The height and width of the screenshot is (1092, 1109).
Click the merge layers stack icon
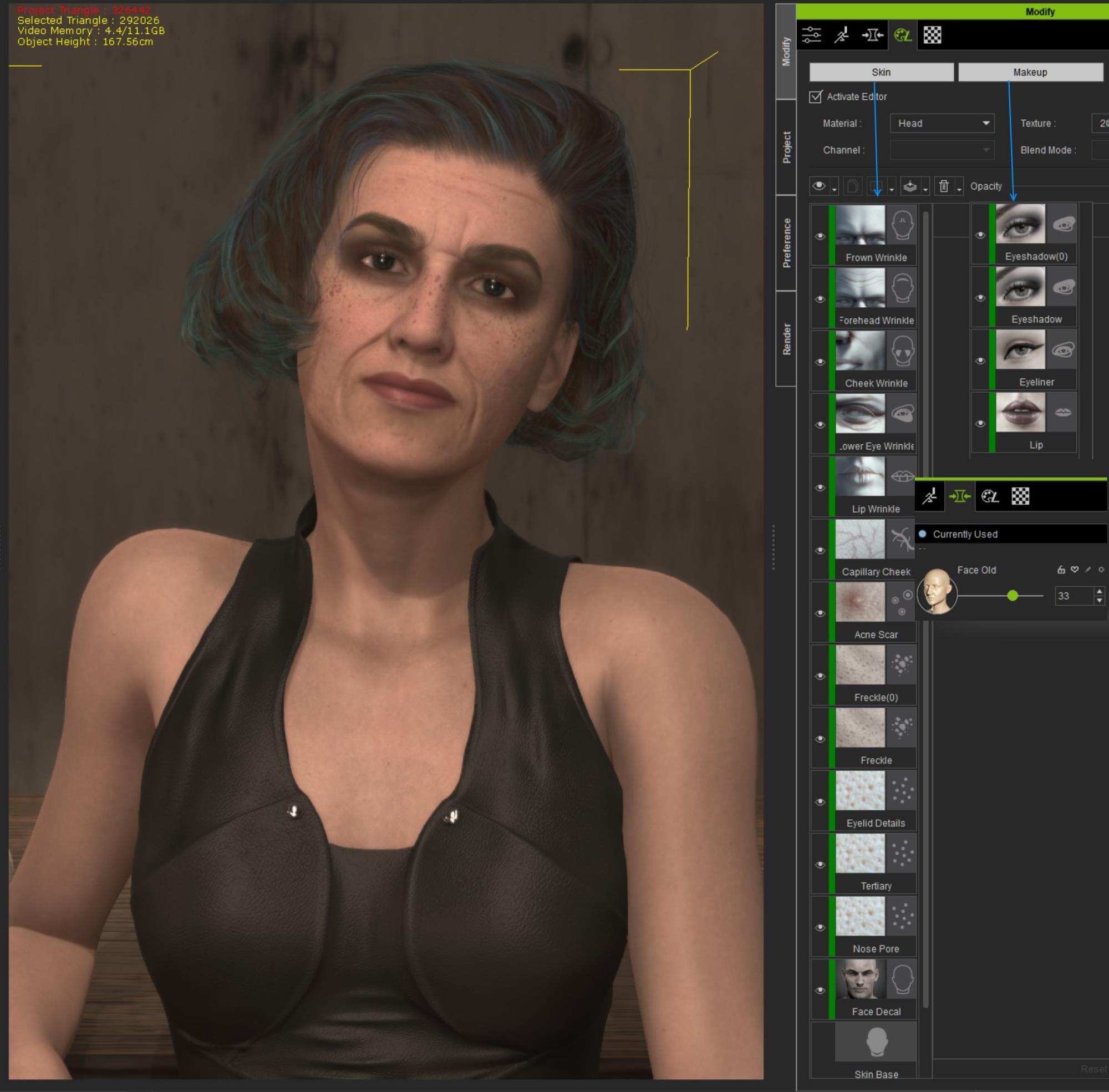coord(910,186)
